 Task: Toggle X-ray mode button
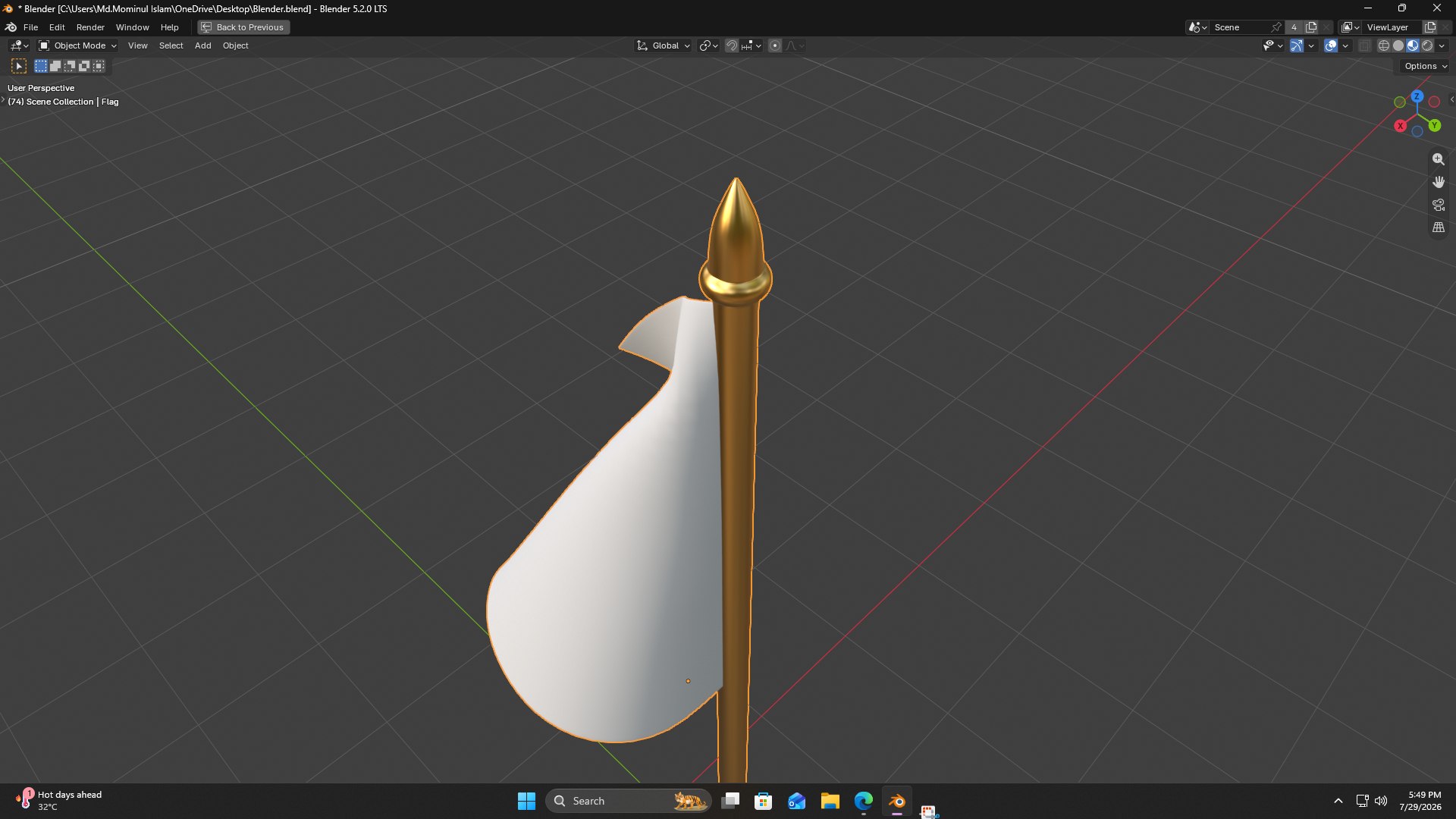pos(1364,45)
